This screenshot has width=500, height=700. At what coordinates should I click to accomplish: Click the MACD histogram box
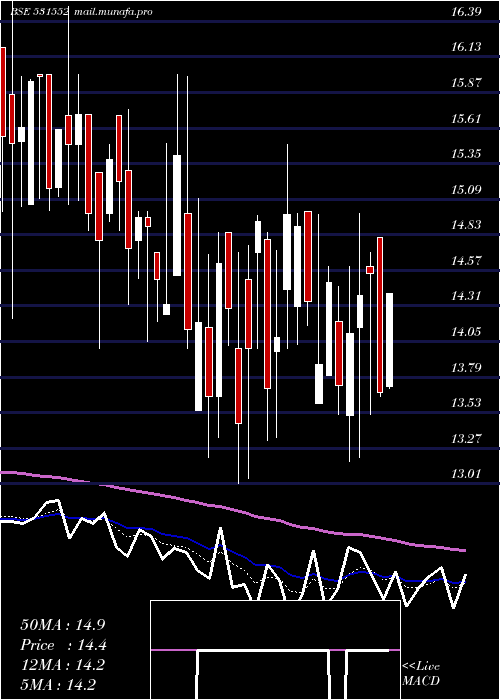tap(275, 650)
